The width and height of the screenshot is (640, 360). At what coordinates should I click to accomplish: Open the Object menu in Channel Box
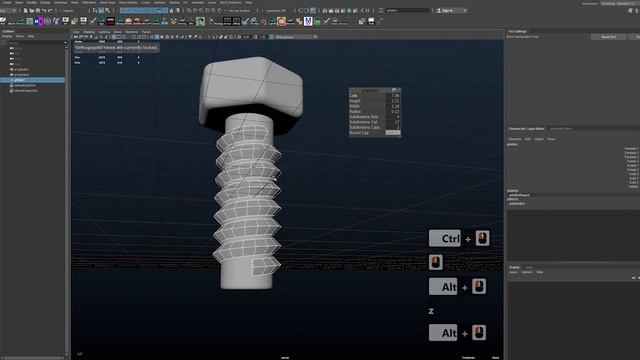pyautogui.click(x=539, y=139)
